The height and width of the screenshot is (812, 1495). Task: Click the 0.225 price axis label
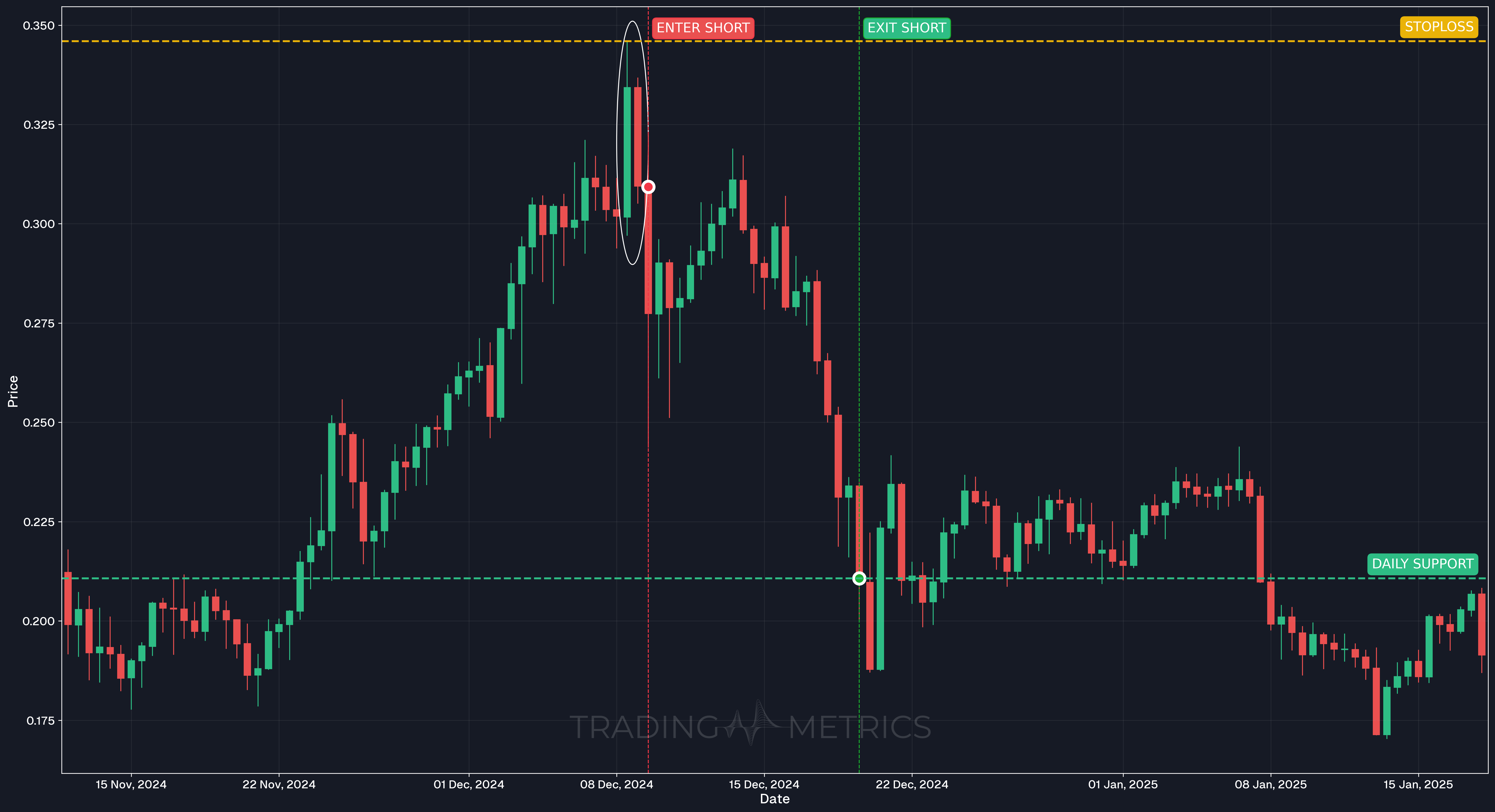coord(39,522)
